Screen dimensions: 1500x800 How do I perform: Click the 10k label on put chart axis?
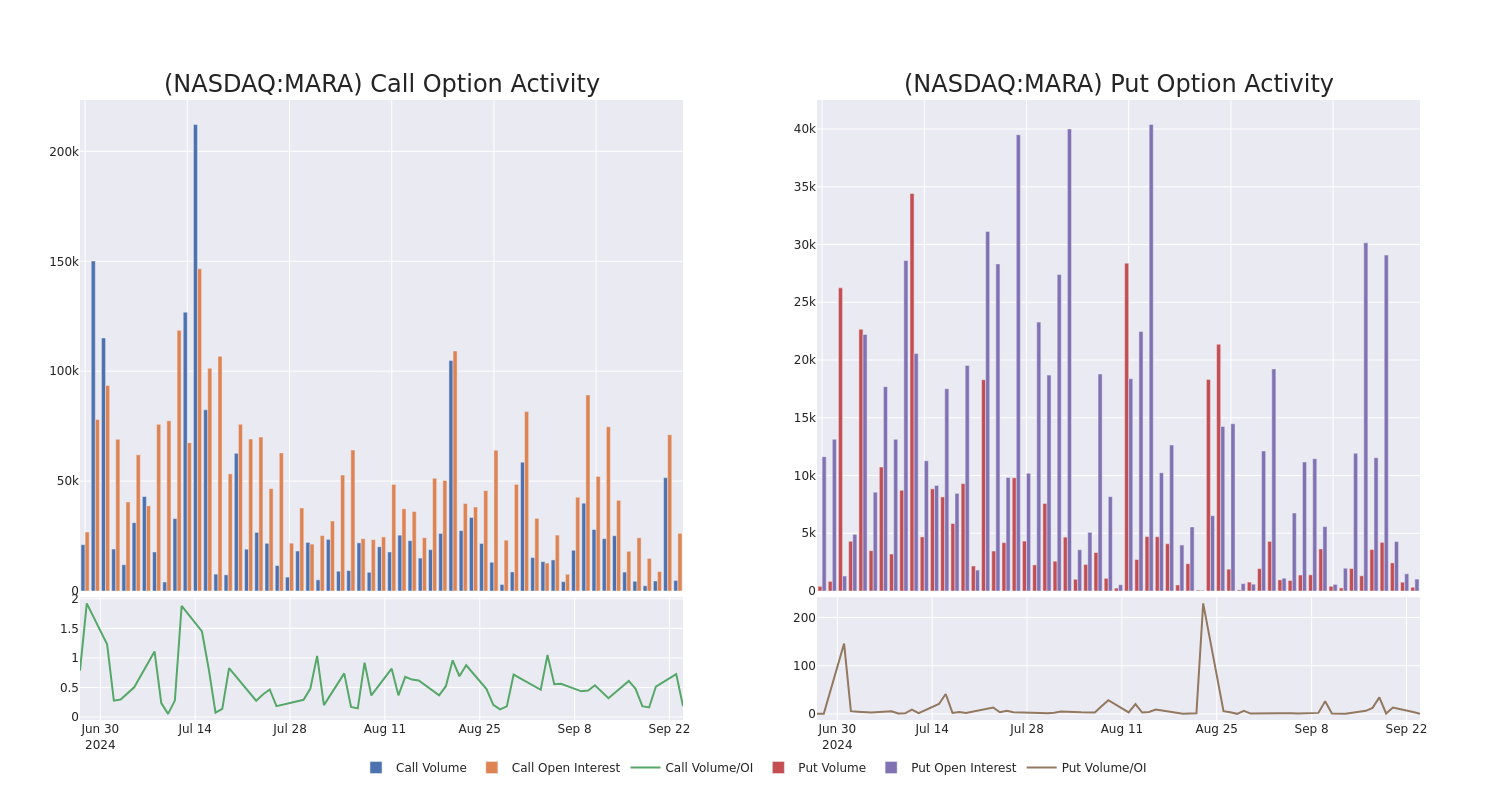pyautogui.click(x=805, y=476)
